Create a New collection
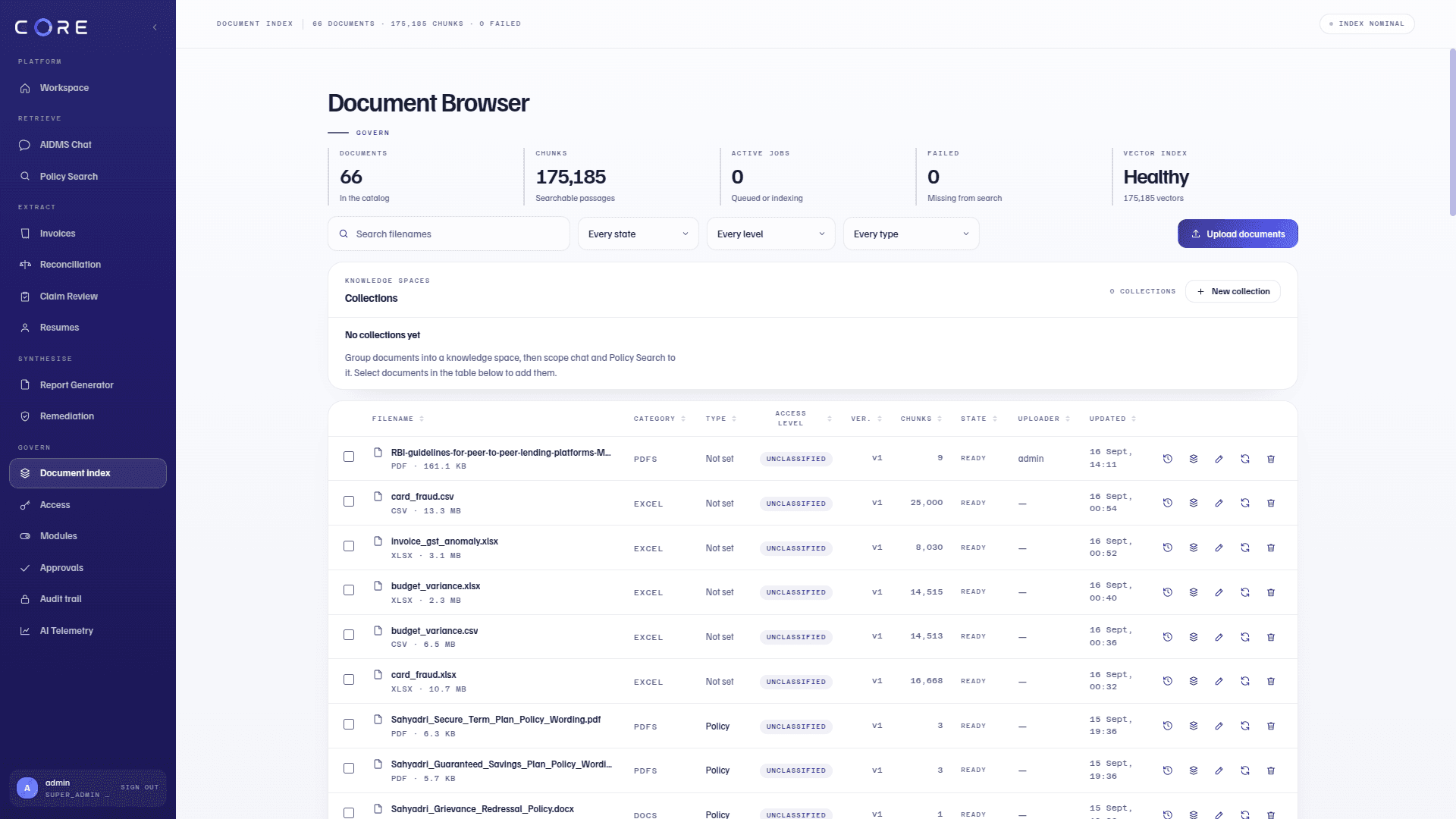The height and width of the screenshot is (819, 1456). pyautogui.click(x=1233, y=291)
